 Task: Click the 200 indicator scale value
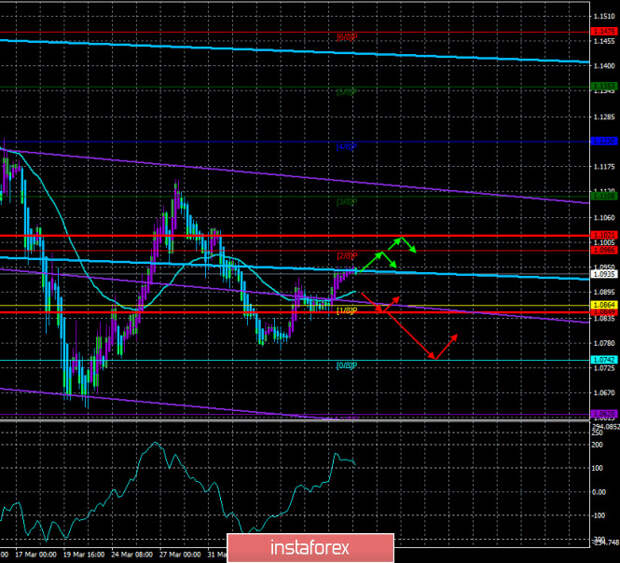(x=597, y=445)
